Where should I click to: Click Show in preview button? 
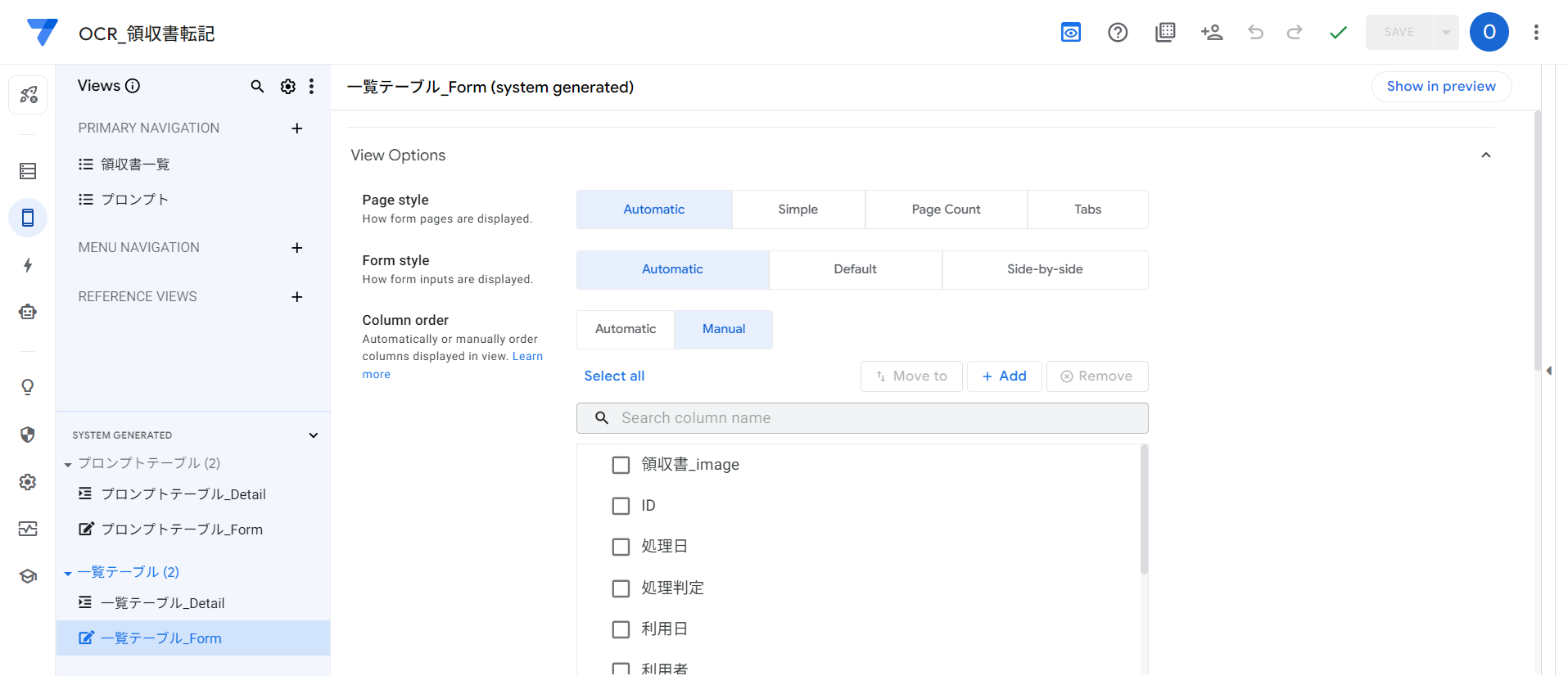[1440, 87]
